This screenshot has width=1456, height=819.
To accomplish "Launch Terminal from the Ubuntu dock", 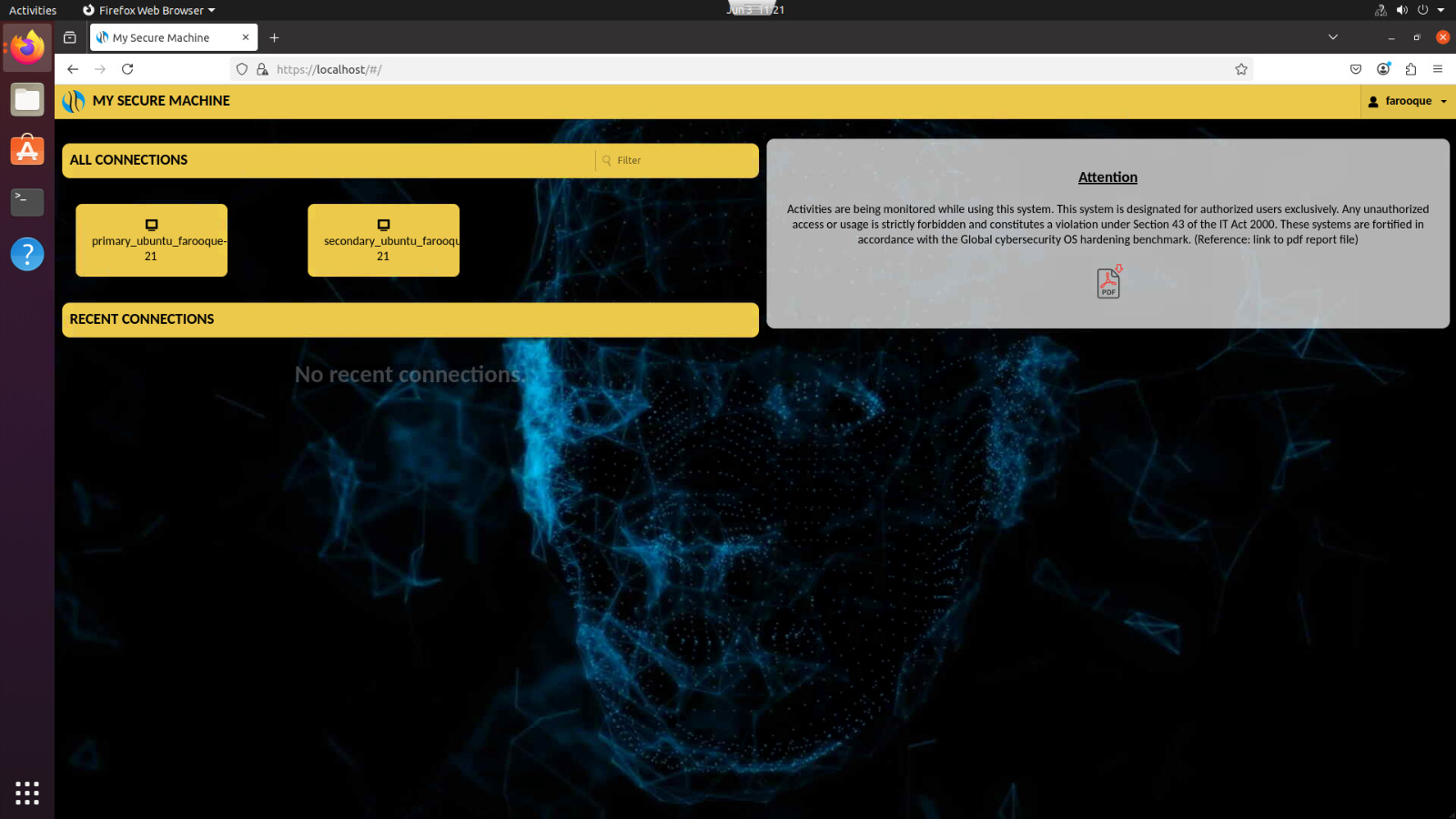I will pos(27,201).
